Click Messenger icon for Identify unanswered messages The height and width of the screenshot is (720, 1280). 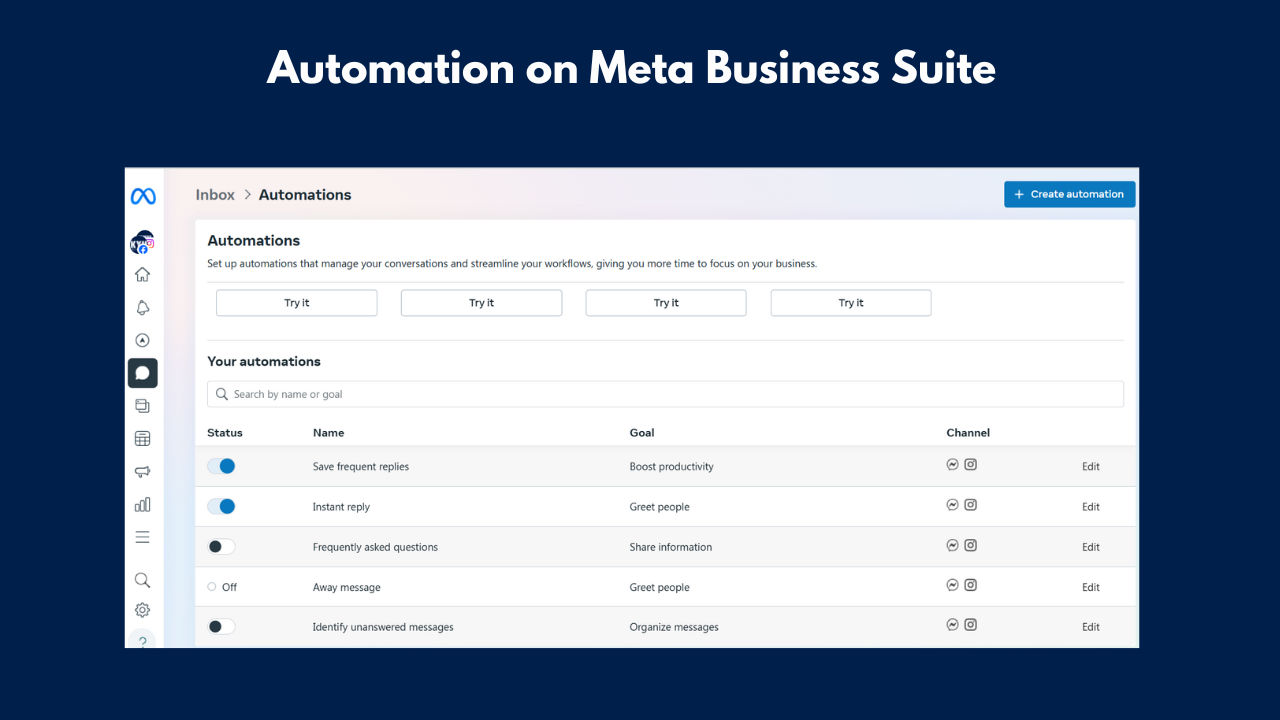tap(953, 625)
